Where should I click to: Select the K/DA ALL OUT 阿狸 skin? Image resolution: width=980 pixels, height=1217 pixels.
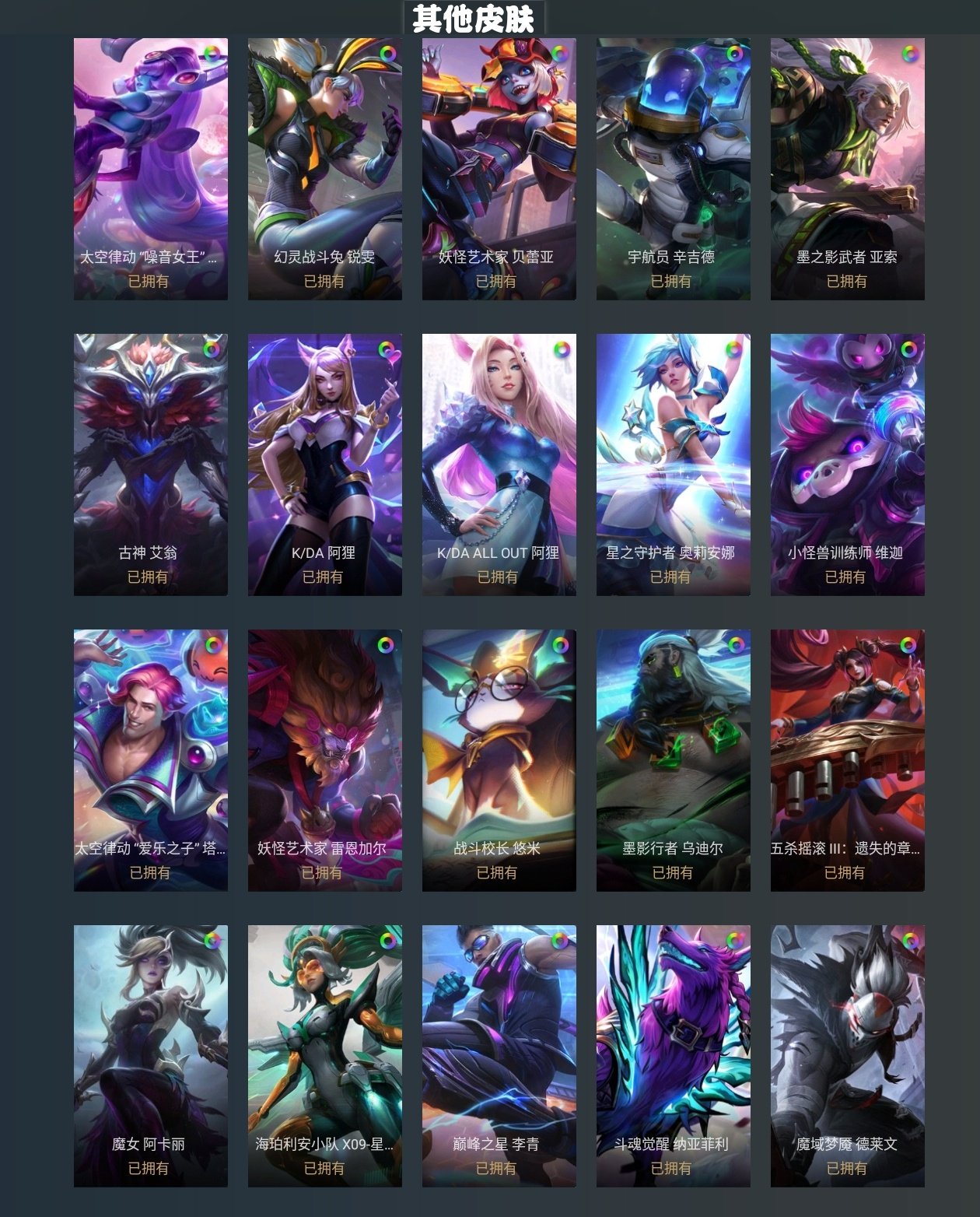[499, 465]
